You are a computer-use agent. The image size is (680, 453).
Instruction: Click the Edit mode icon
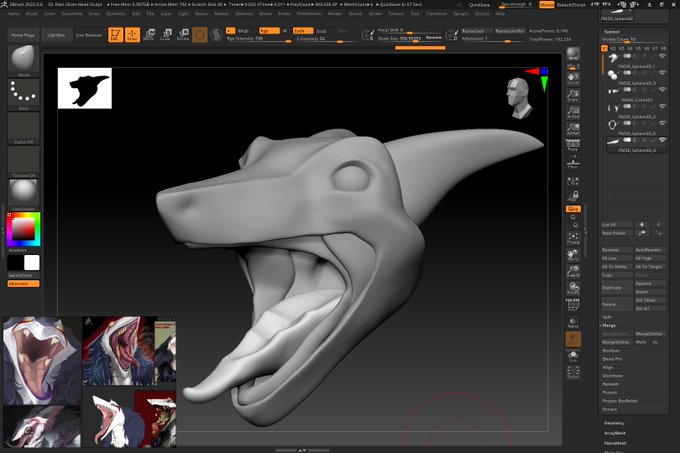click(x=115, y=35)
